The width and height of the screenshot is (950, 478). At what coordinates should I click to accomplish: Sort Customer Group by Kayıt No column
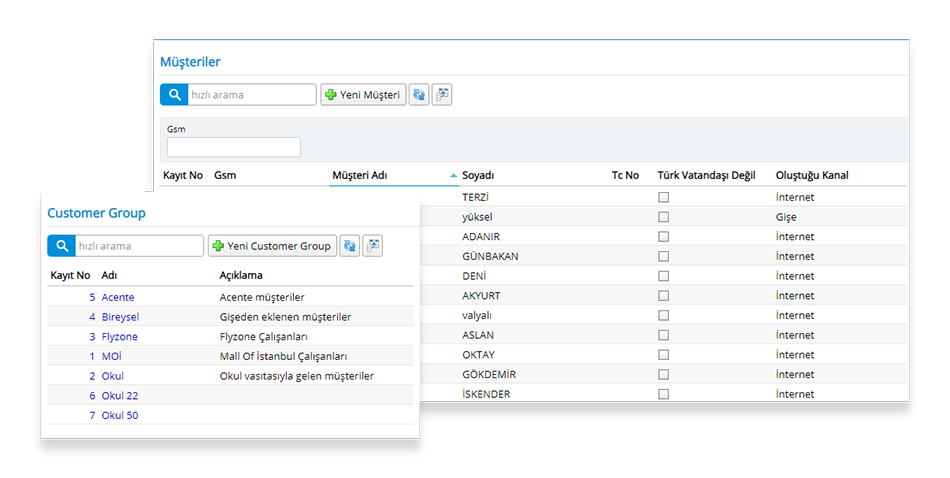pyautogui.click(x=69, y=275)
